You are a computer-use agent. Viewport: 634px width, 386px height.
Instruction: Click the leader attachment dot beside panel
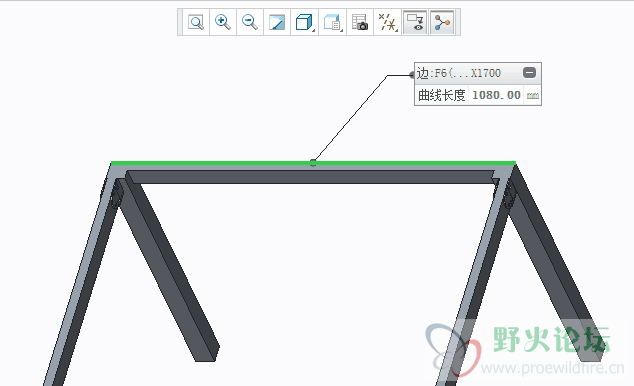412,75
